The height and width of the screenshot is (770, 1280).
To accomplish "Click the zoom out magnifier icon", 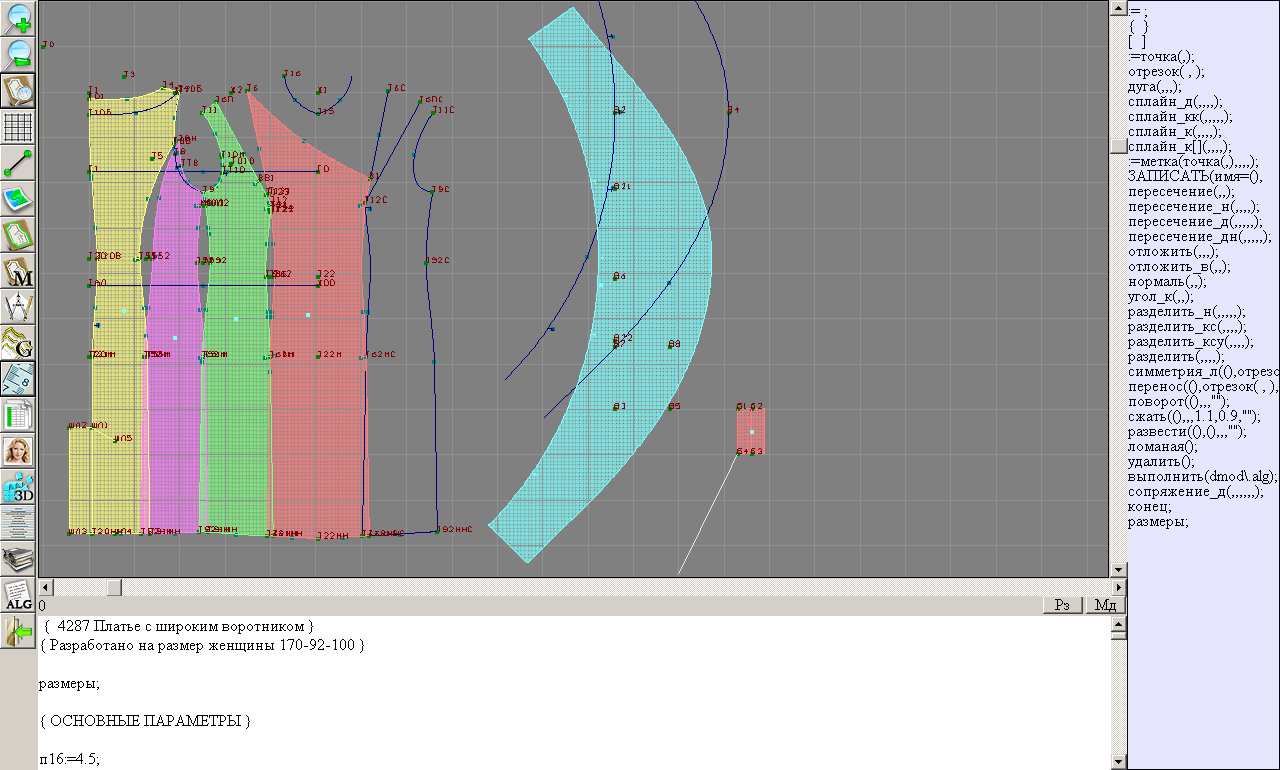I will (19, 54).
